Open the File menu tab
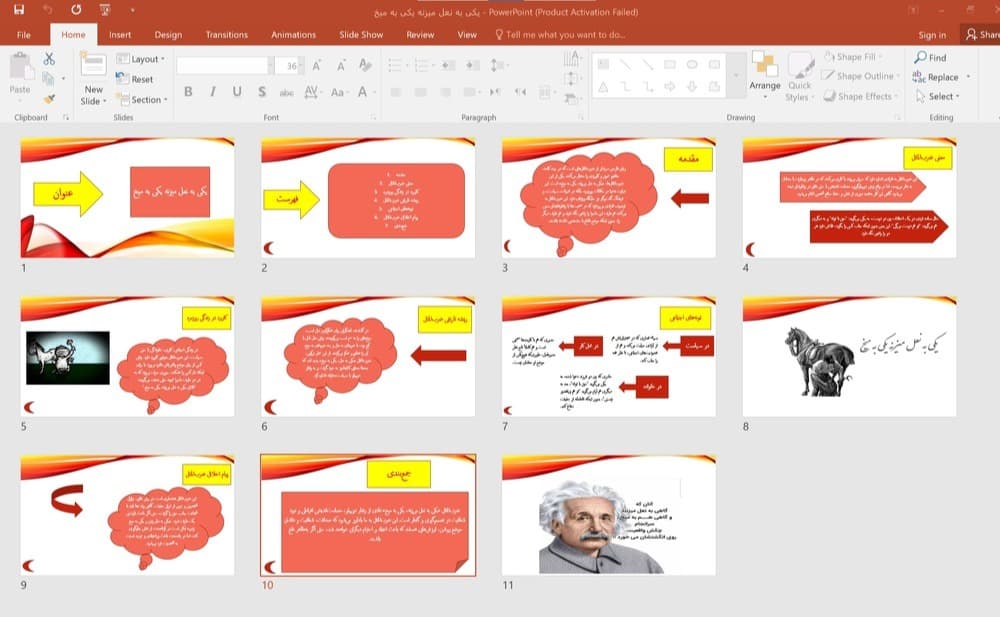This screenshot has height=617, width=1000. [24, 34]
